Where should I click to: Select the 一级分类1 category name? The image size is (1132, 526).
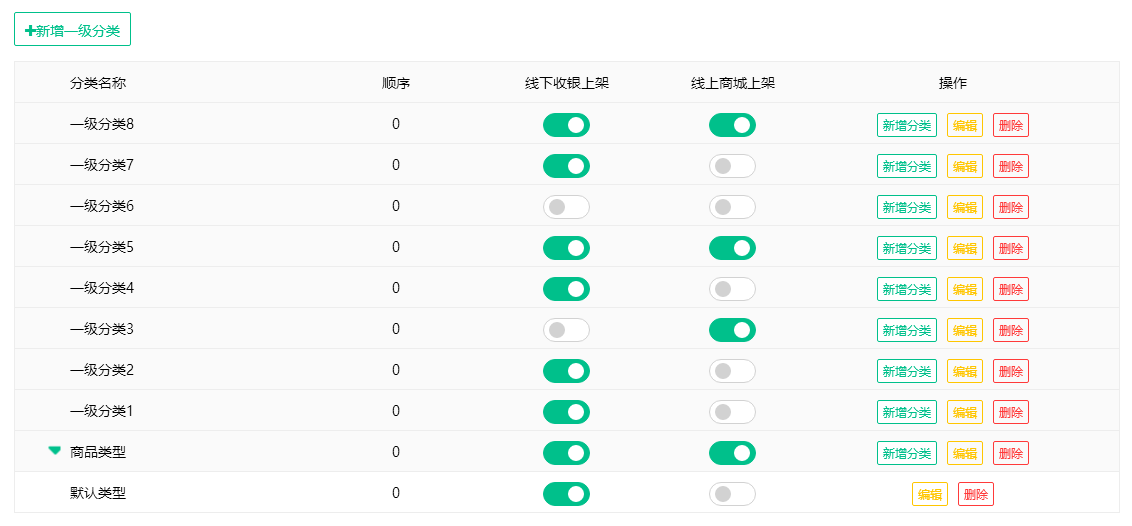[x=101, y=411]
